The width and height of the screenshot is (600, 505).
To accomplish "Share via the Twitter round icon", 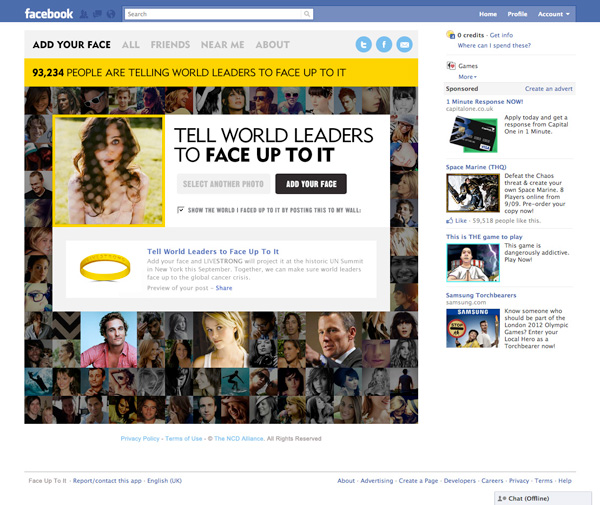I will [364, 44].
